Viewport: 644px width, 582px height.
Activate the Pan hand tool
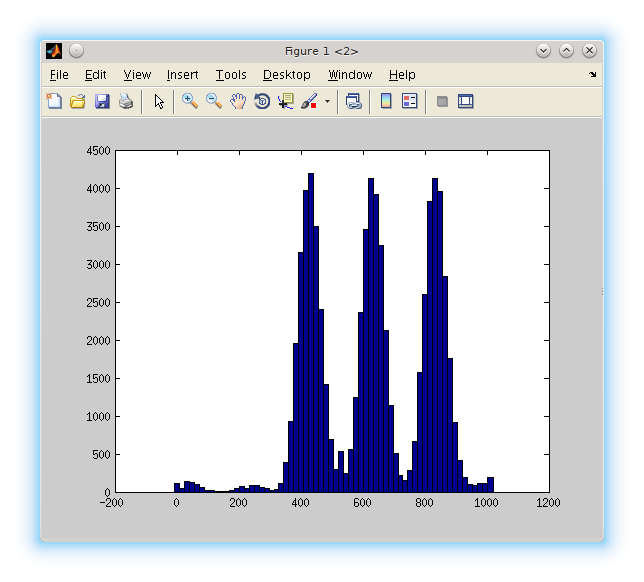[x=238, y=101]
